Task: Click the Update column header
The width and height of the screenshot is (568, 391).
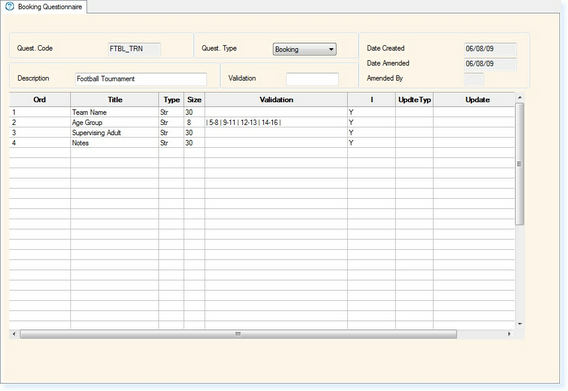Action: (x=474, y=100)
